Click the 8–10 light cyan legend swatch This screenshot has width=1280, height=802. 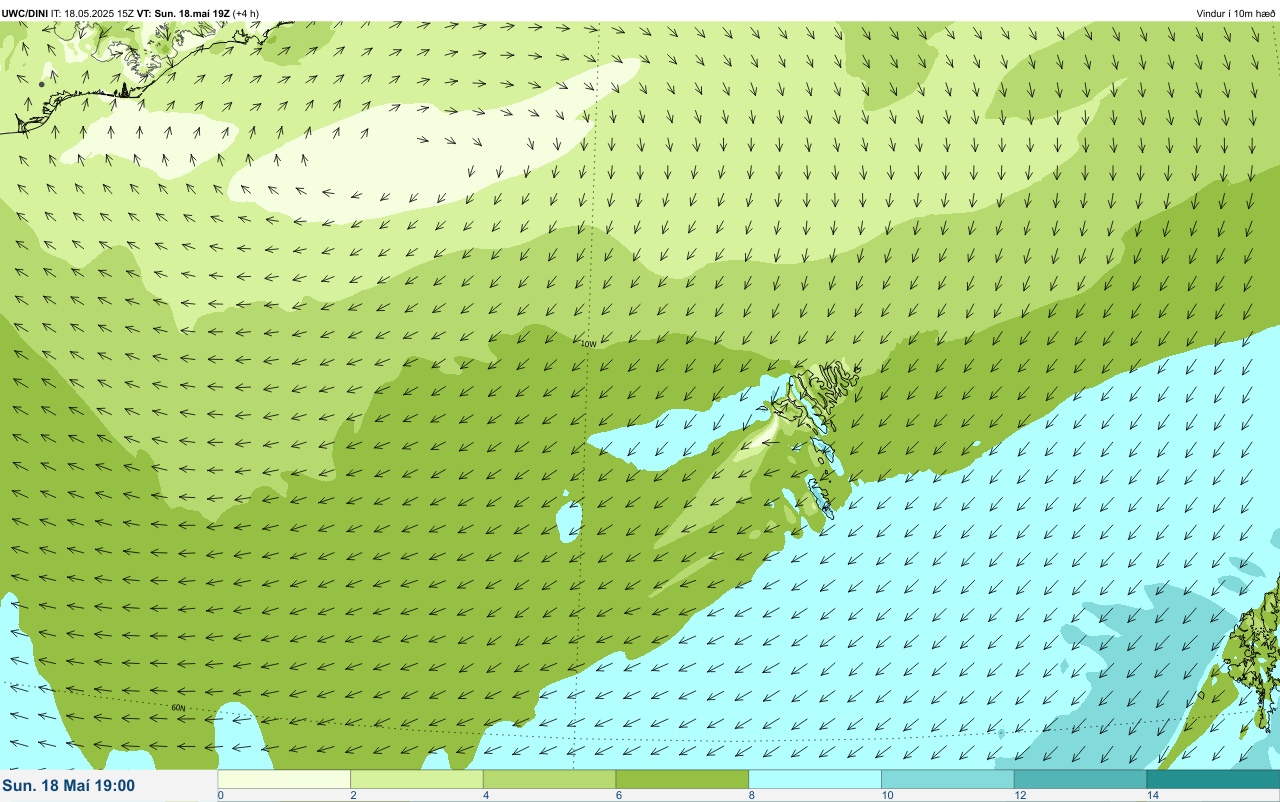pyautogui.click(x=815, y=779)
